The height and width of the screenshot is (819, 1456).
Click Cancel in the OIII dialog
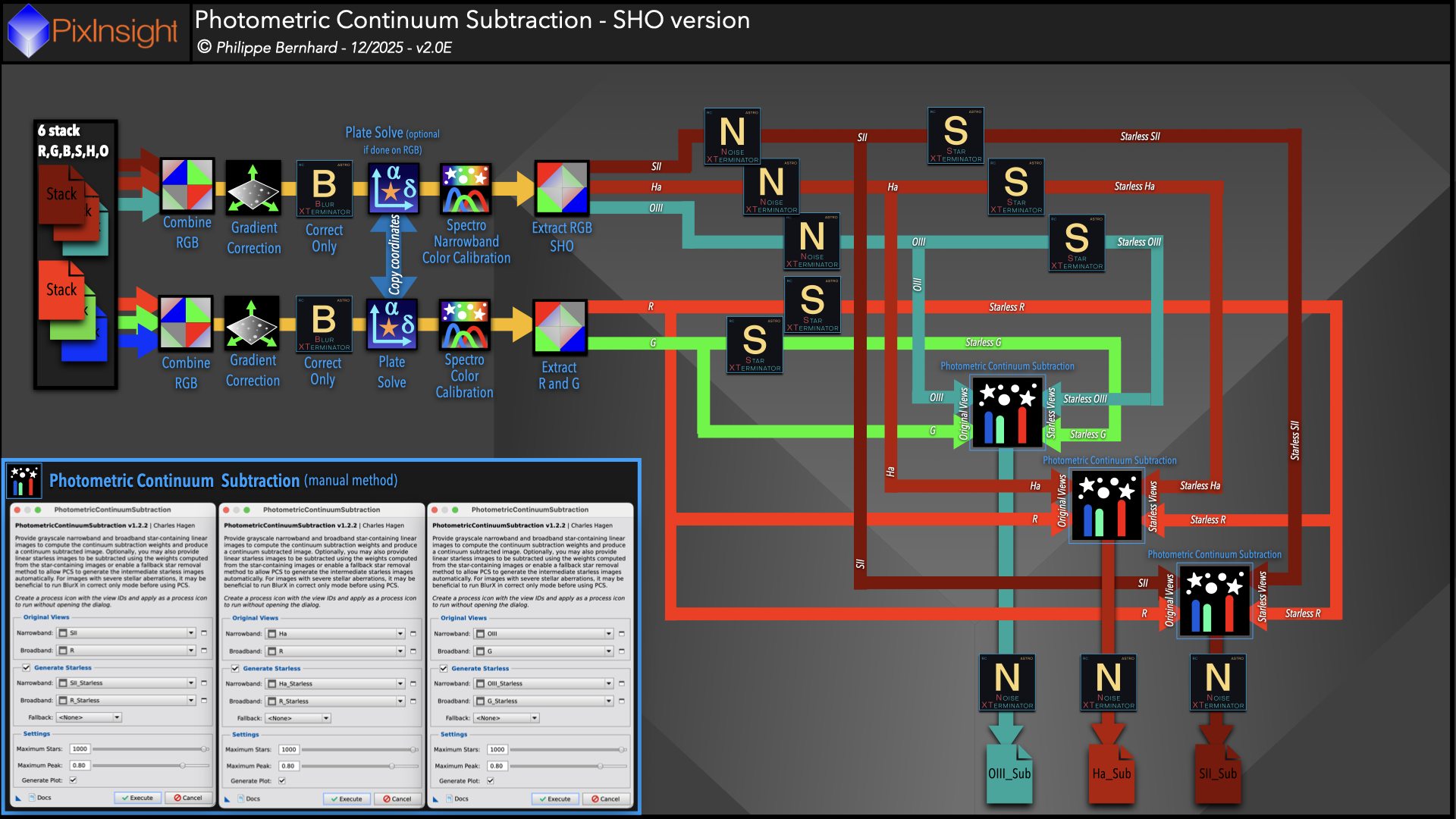606,799
